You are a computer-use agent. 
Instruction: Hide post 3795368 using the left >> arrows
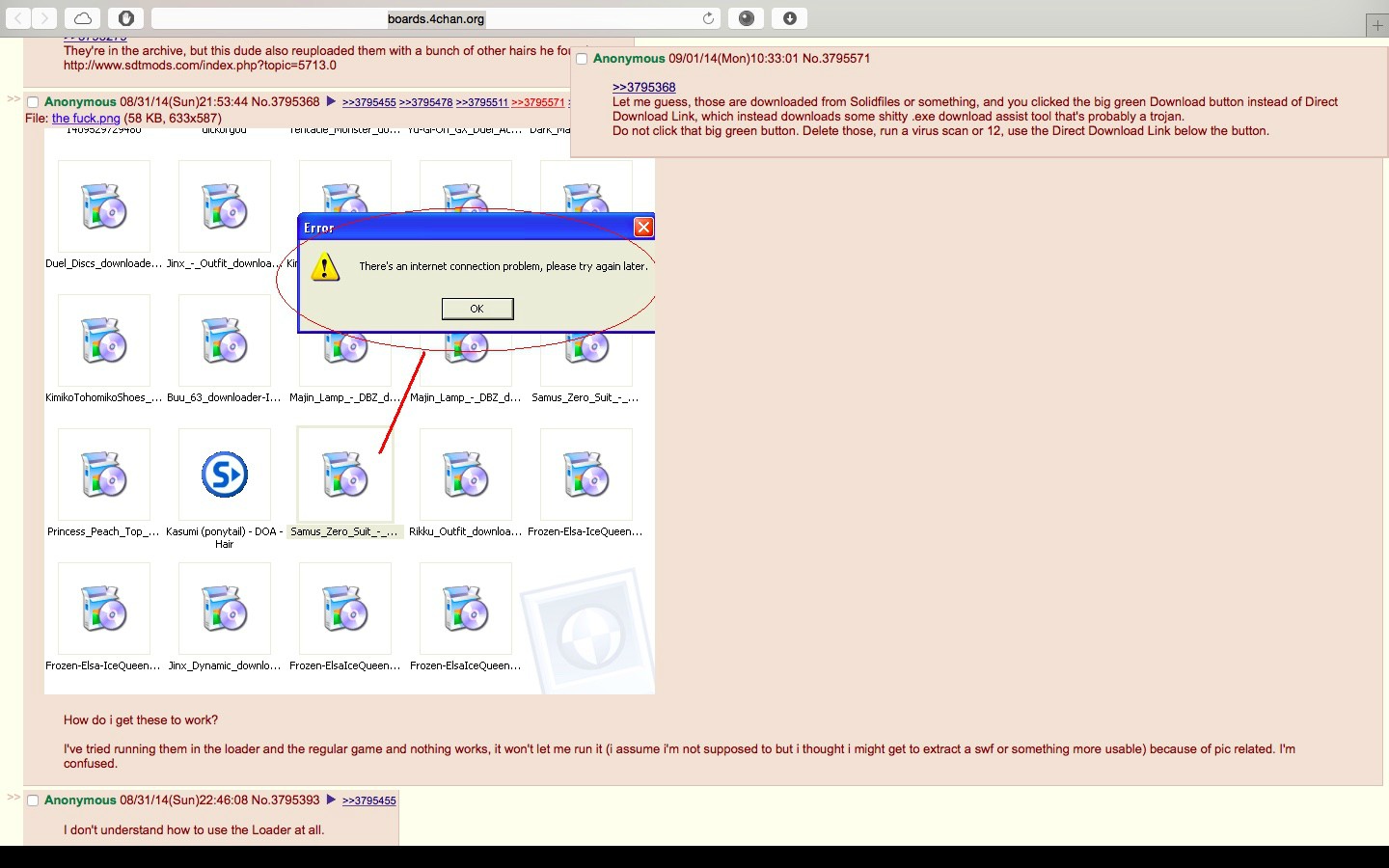tap(14, 98)
